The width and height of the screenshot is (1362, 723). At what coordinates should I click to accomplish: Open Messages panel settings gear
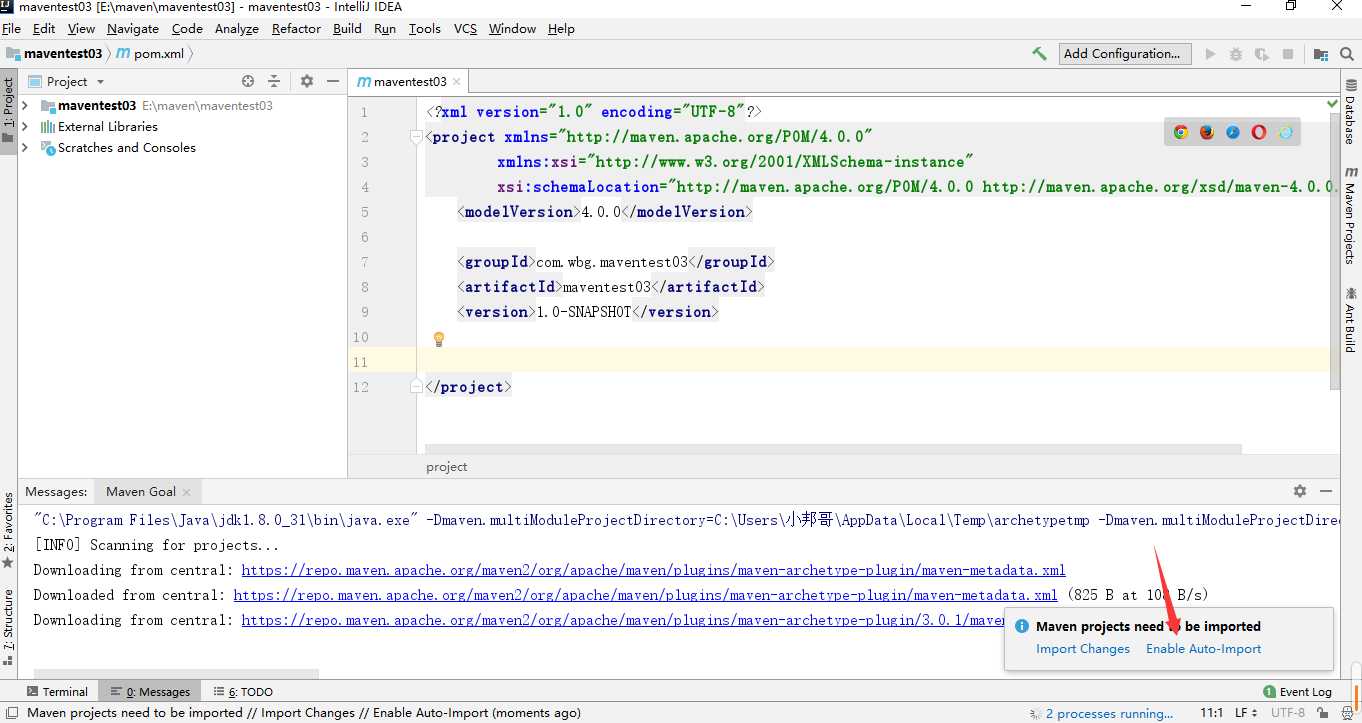[x=1300, y=491]
